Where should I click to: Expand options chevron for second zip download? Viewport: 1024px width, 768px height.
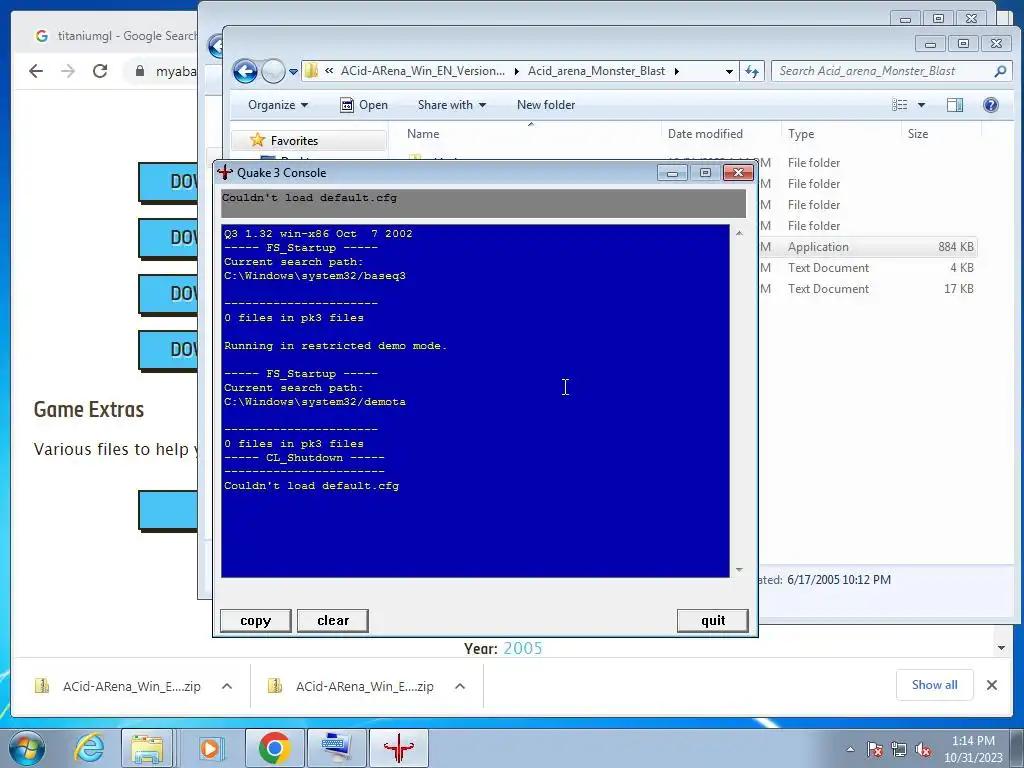(460, 686)
